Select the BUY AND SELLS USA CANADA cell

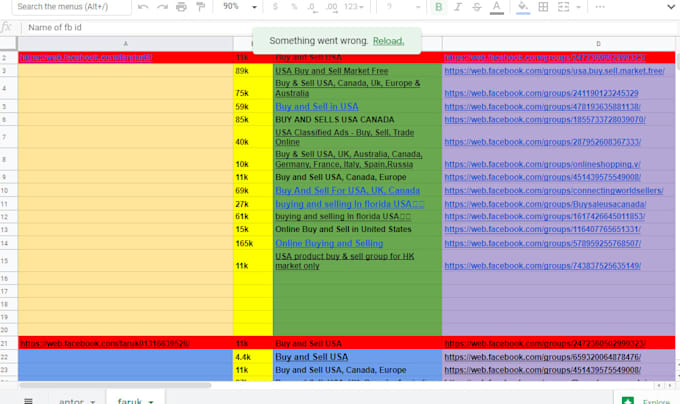pos(357,119)
